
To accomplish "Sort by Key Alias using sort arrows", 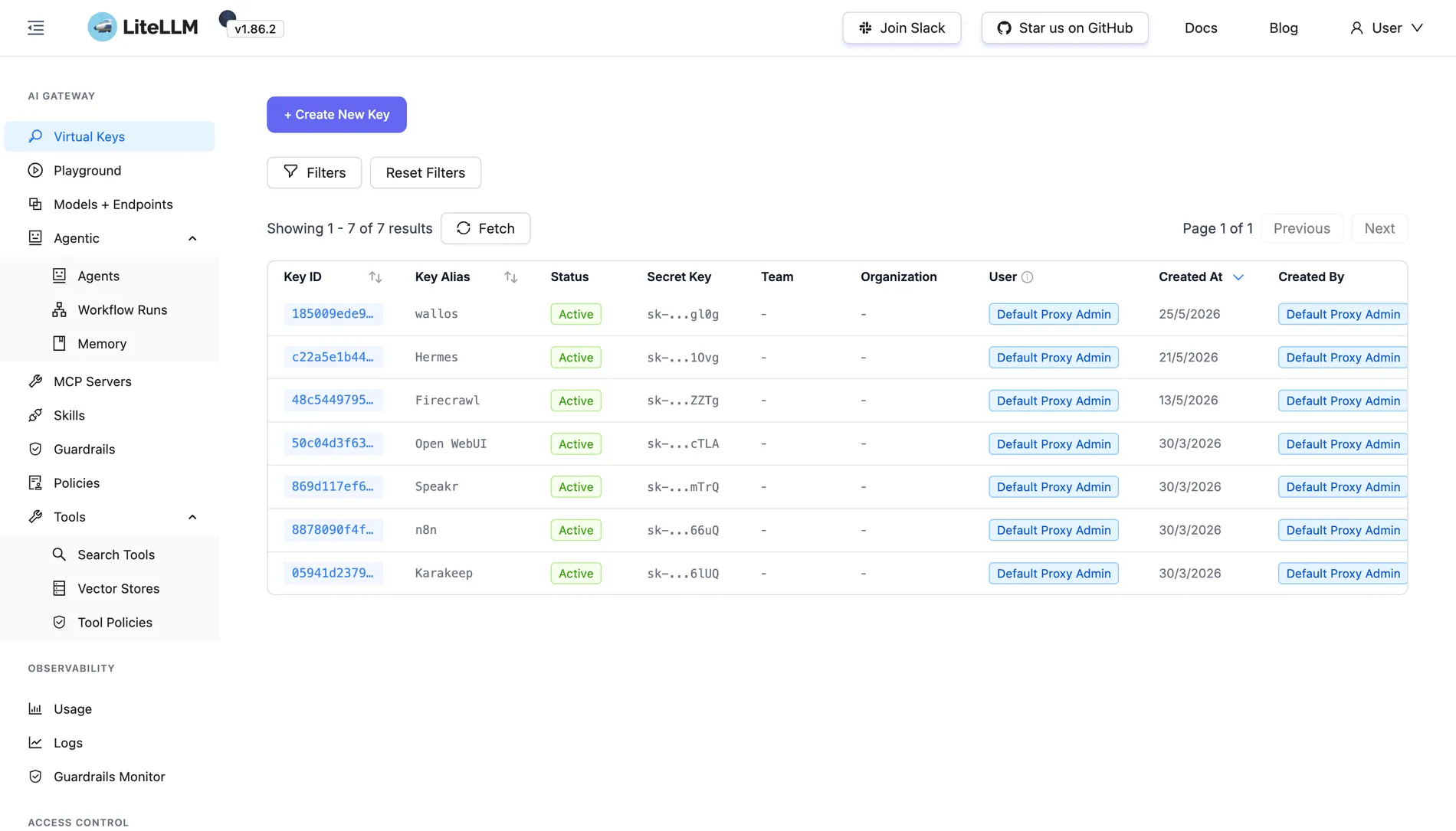I will tap(510, 277).
